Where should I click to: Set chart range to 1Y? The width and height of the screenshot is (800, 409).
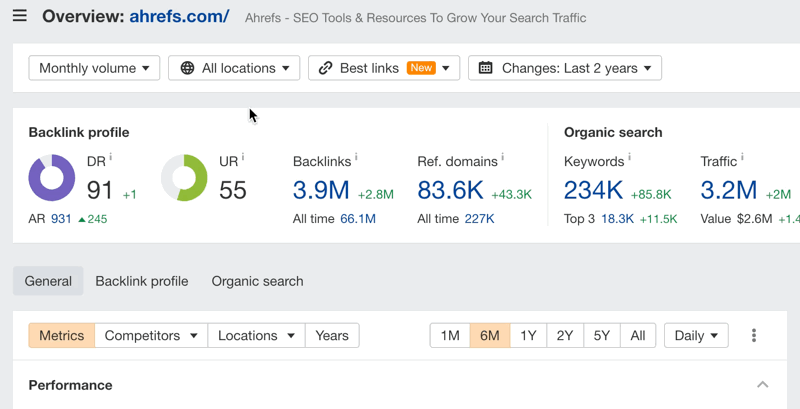pyautogui.click(x=529, y=336)
